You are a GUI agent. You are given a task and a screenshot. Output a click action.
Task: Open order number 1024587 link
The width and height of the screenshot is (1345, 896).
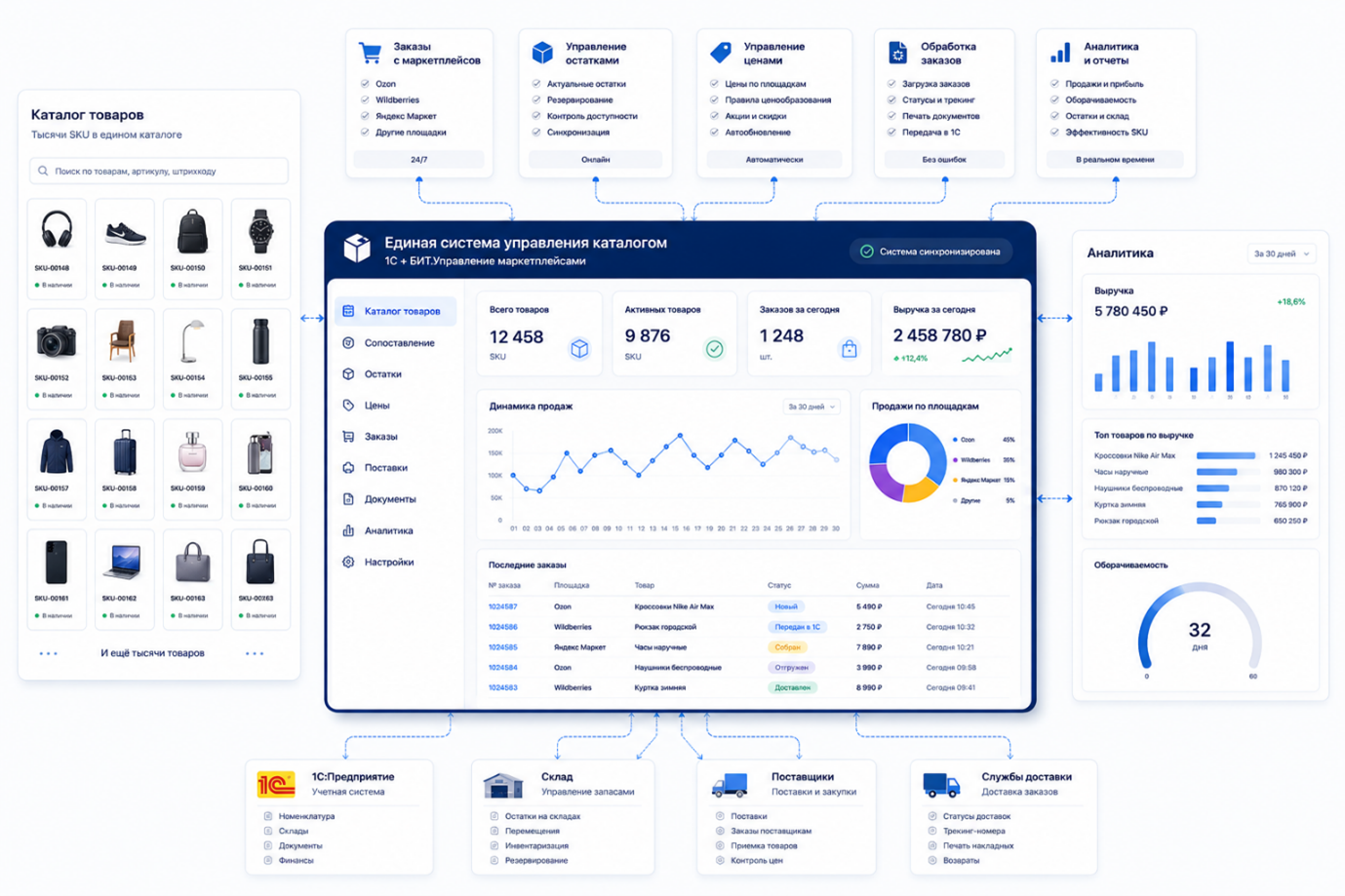[x=502, y=606]
